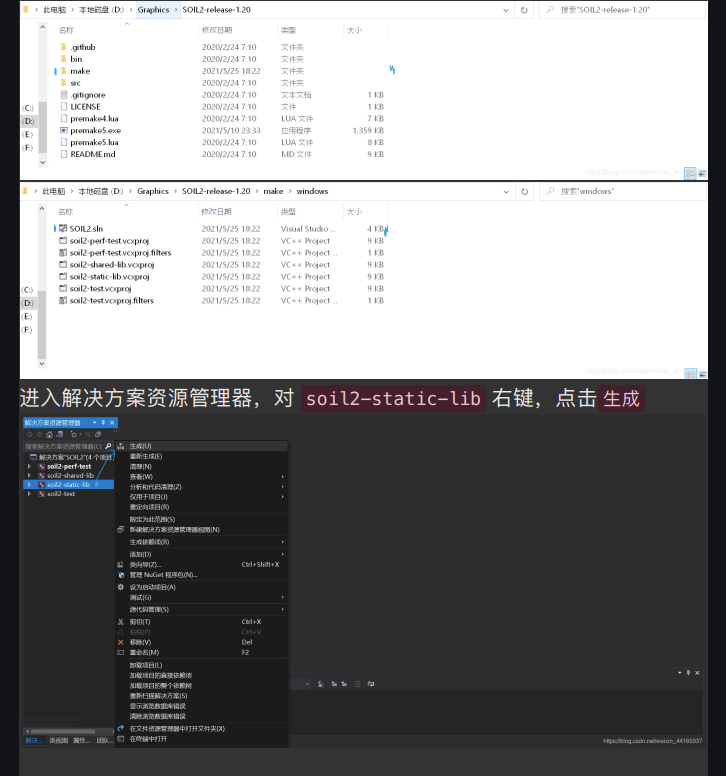This screenshot has width=726, height=776.
Task: Click the search box labeled 搜索"windows"
Action: 623,192
